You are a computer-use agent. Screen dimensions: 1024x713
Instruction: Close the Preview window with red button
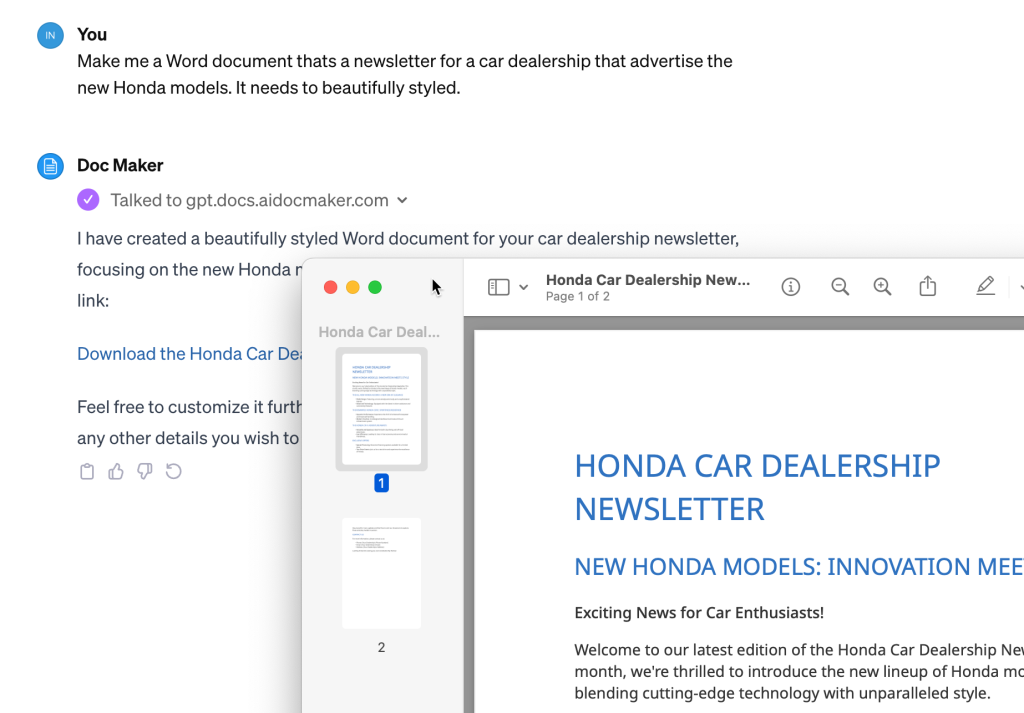tap(330, 287)
